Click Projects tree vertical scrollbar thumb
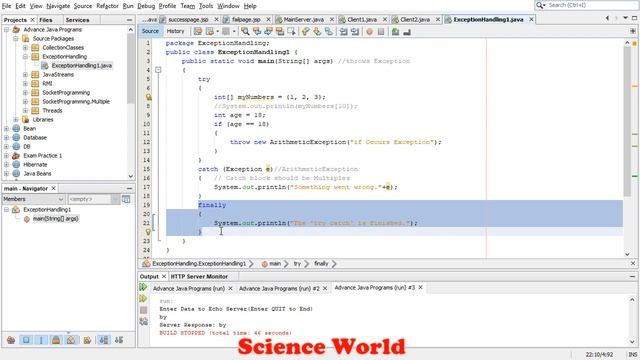640x360 pixels. point(131,69)
